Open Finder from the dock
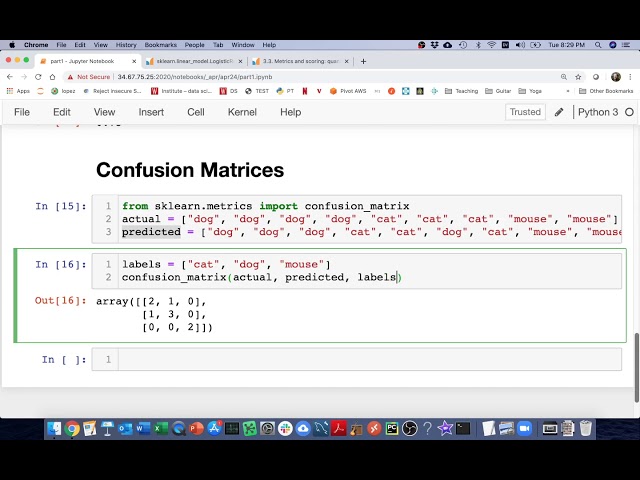Viewport: 640px width, 480px height. click(54, 429)
